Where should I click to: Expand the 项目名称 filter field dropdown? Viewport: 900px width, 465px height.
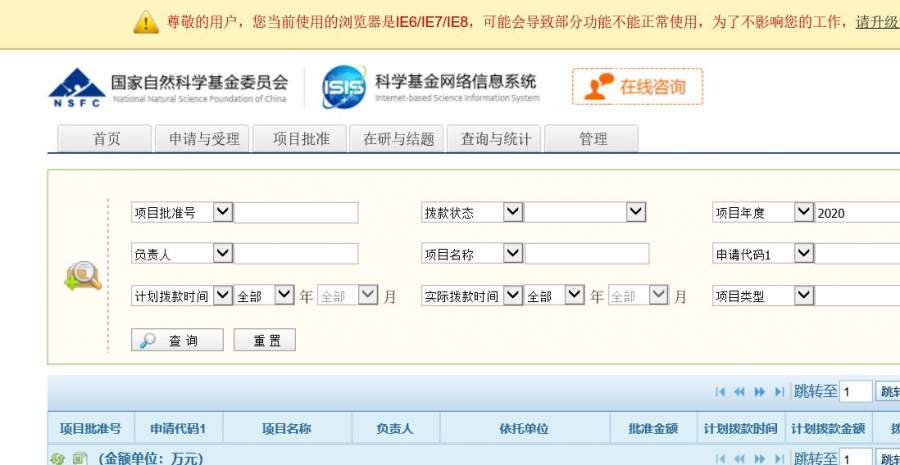(x=513, y=253)
